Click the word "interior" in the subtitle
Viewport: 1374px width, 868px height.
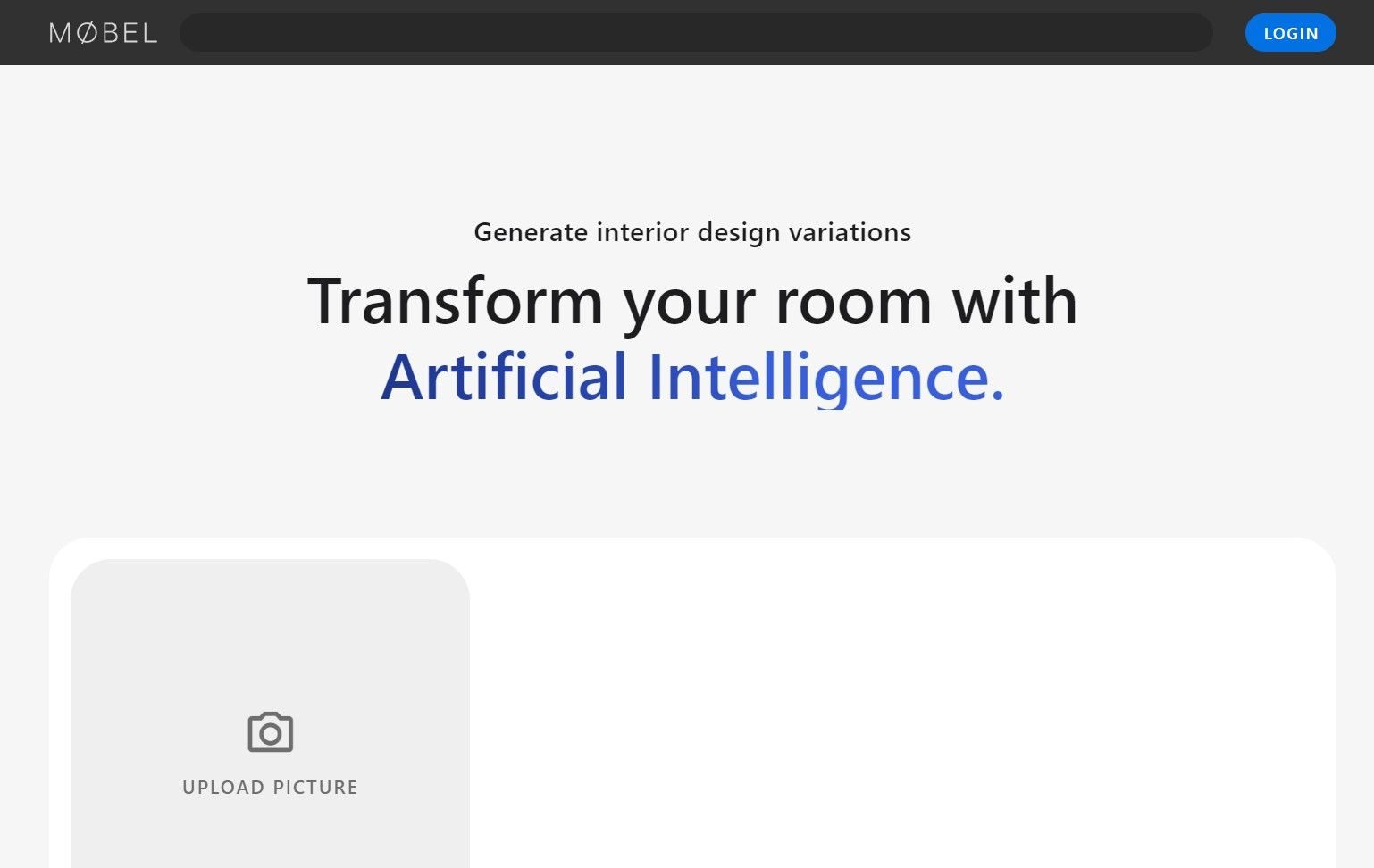tap(642, 231)
